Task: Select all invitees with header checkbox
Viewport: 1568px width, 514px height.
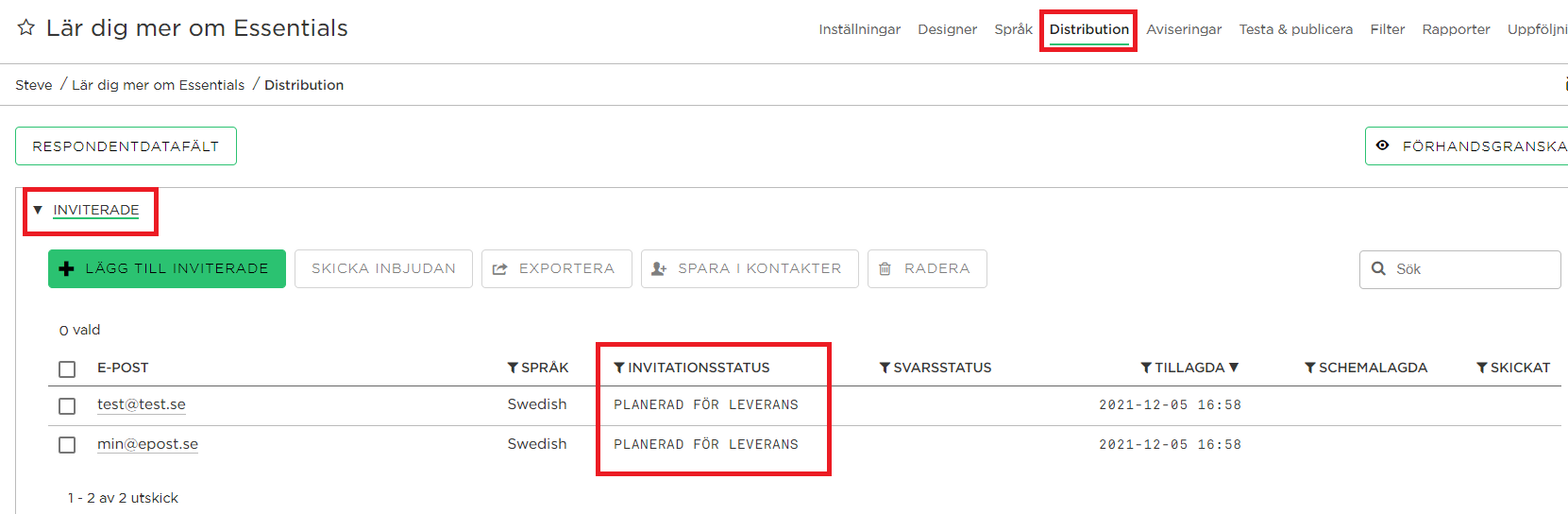Action: [x=67, y=368]
